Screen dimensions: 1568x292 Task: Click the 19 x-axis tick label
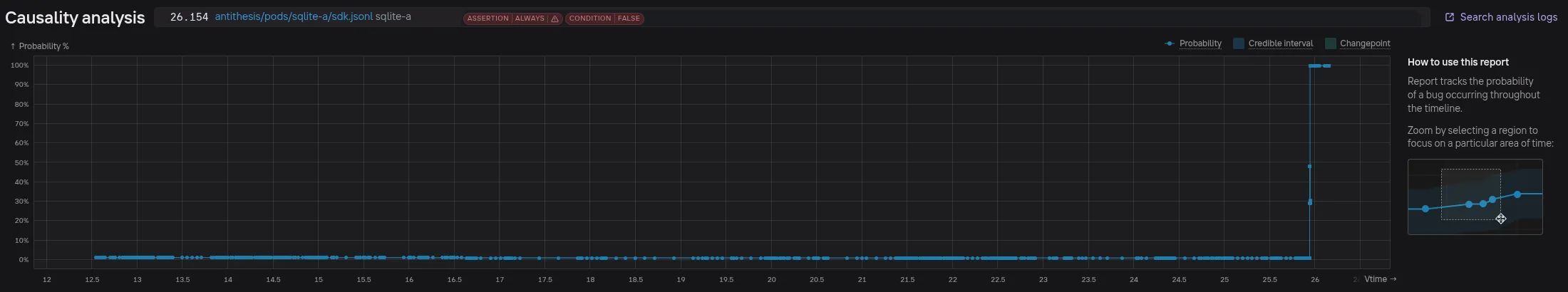681,280
